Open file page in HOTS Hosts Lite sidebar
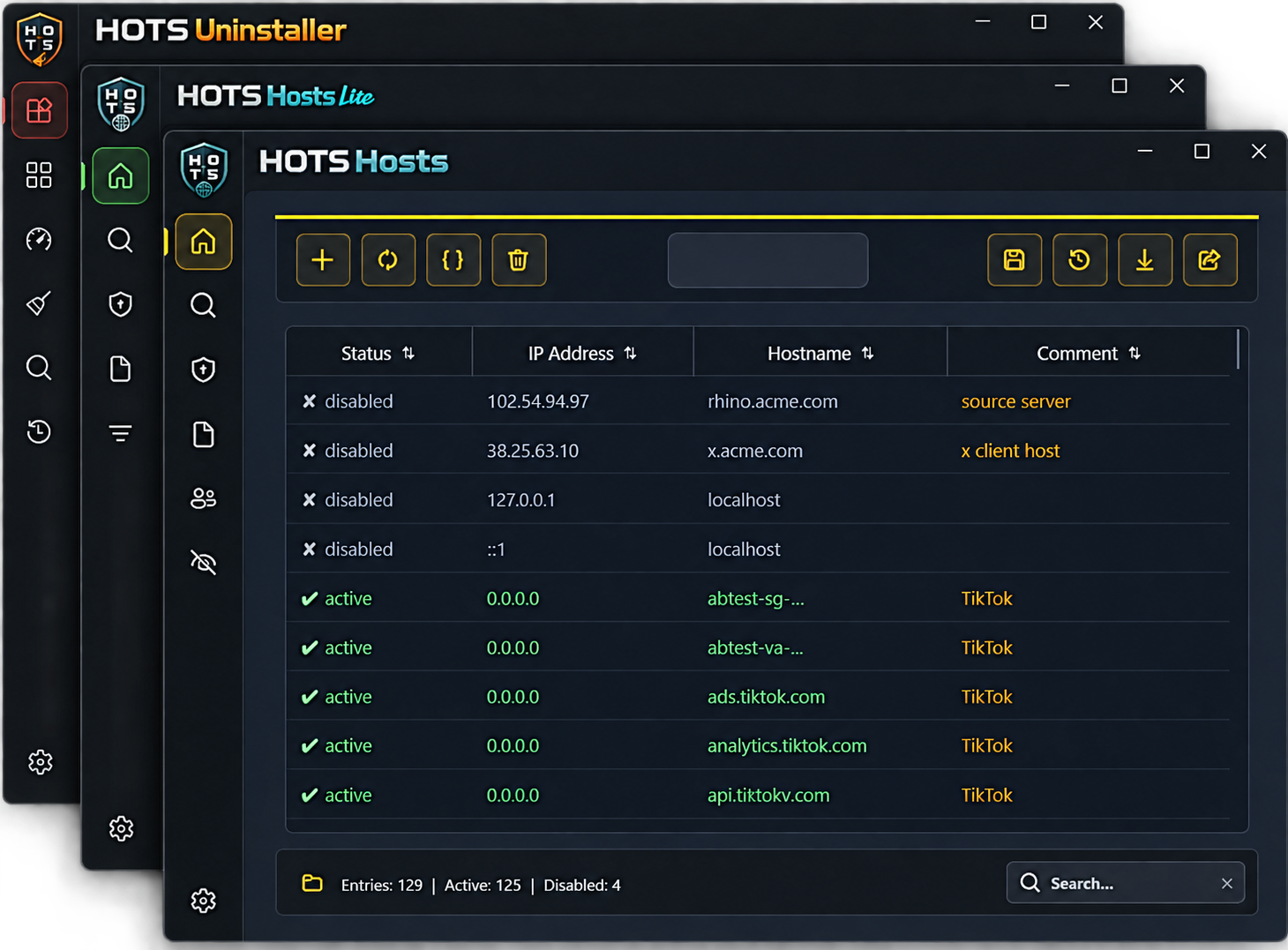This screenshot has width=1288, height=950. tap(121, 369)
